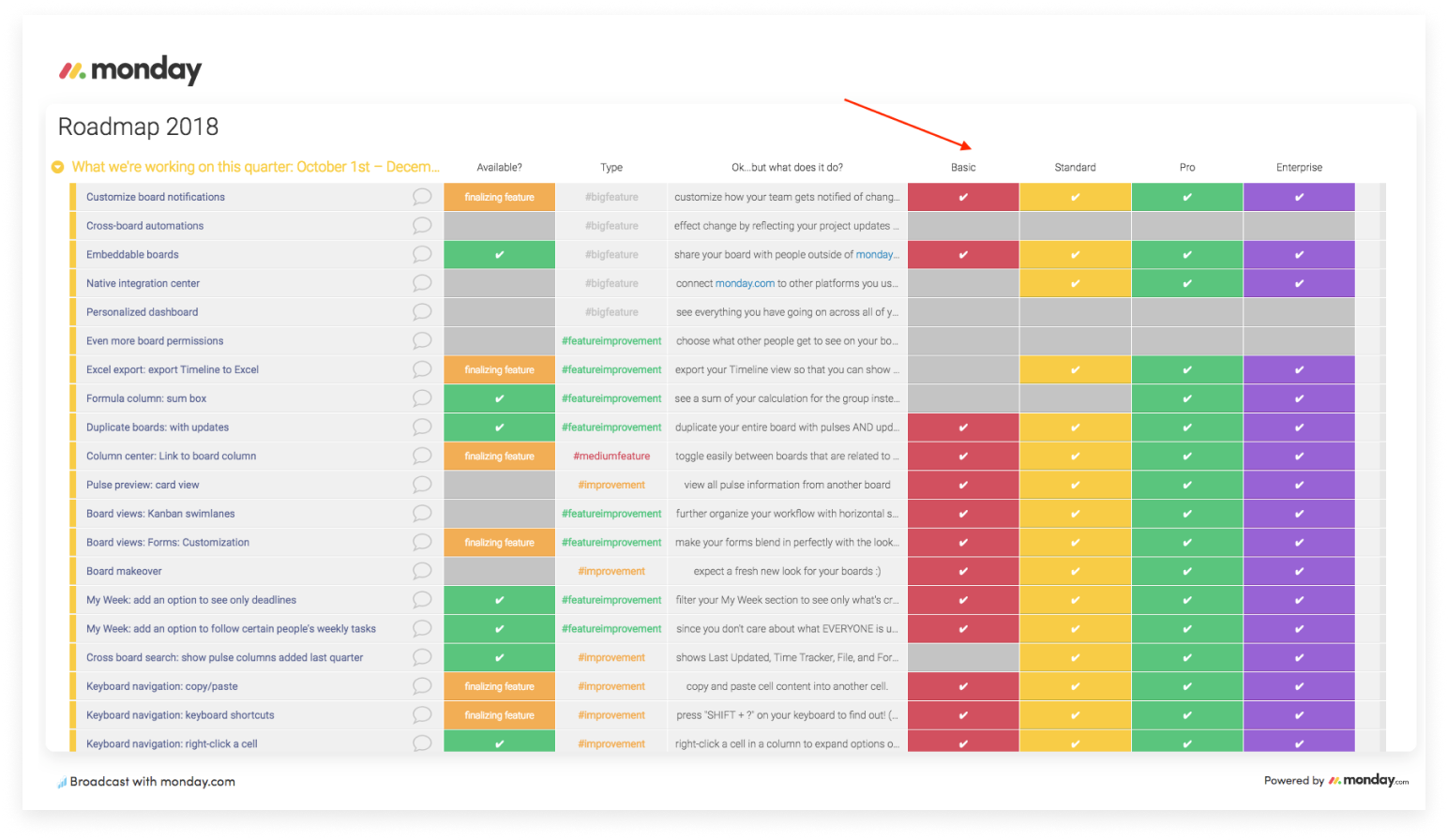Click #mediumfeature tag in Column center row
The image size is (1448, 840).
tap(611, 456)
